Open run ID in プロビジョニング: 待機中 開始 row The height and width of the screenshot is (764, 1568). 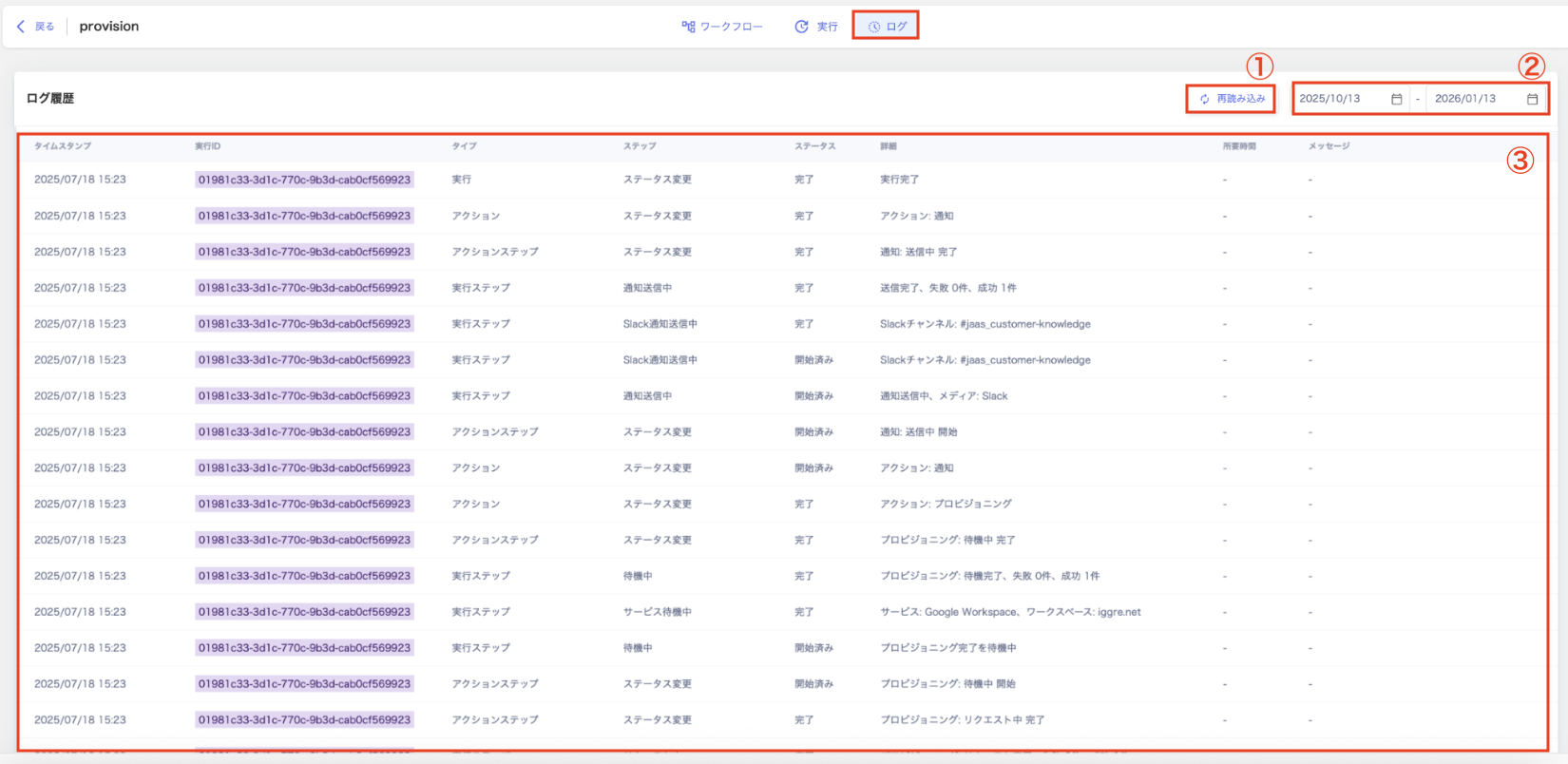(304, 684)
